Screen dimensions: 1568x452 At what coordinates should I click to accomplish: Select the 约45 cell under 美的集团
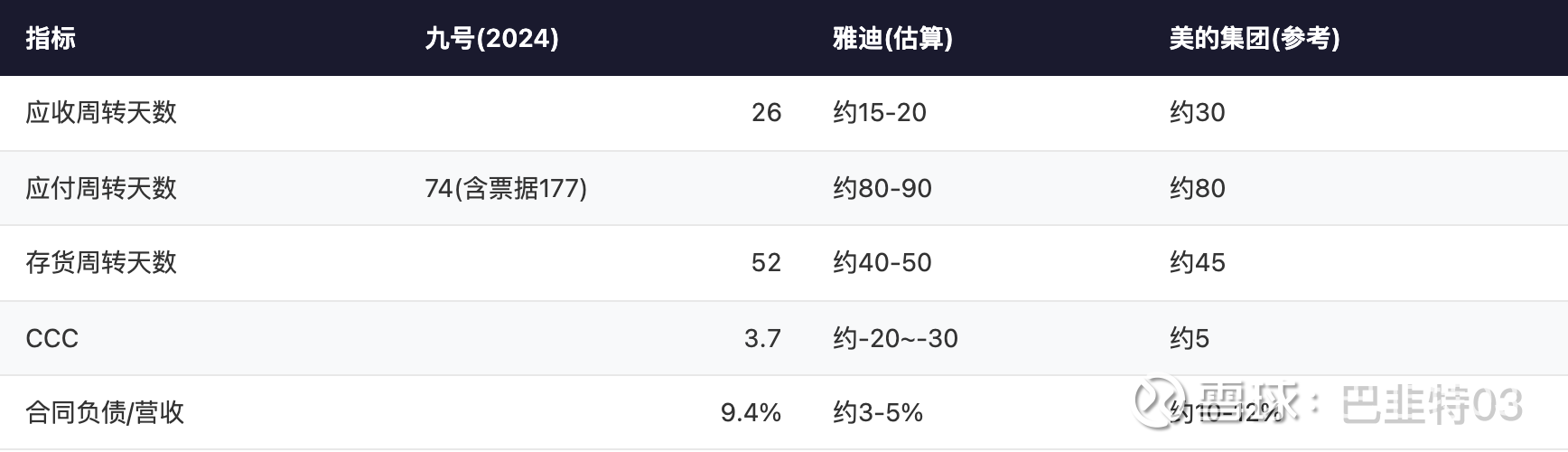click(1197, 262)
